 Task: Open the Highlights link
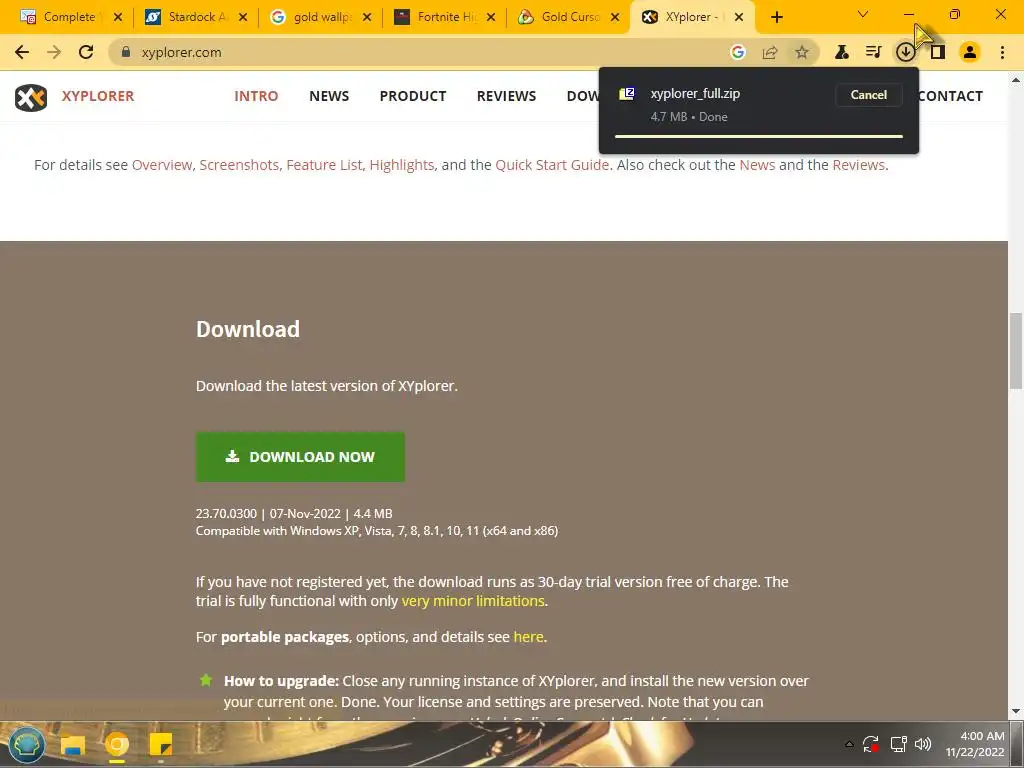[402, 165]
